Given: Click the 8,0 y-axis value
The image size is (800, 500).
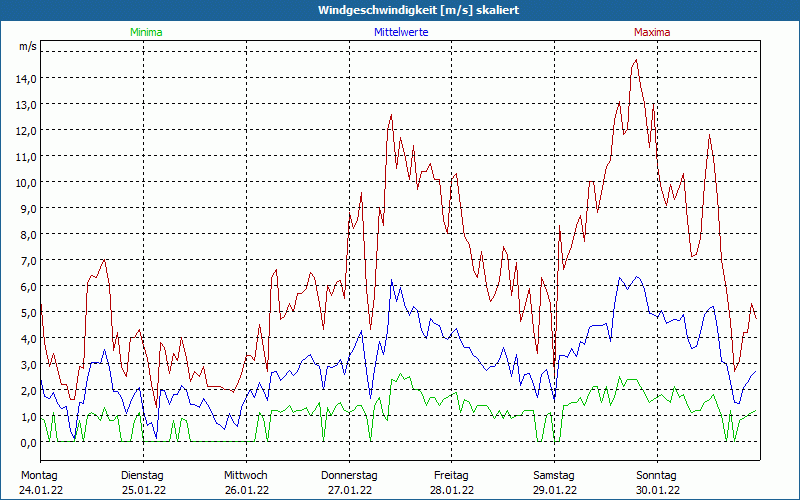Looking at the screenshot, I should [28, 235].
